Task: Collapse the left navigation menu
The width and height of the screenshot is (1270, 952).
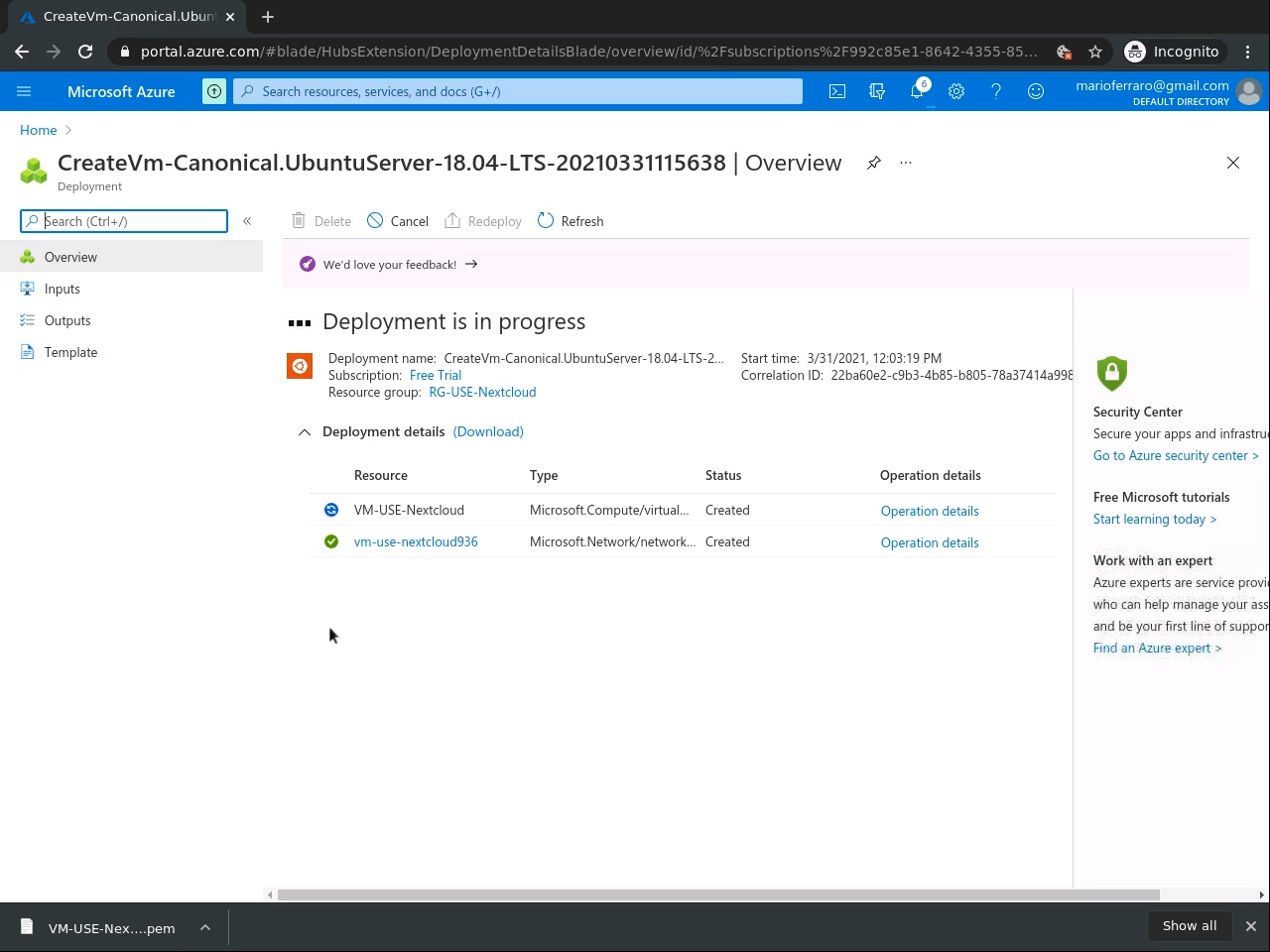Action: tap(247, 221)
